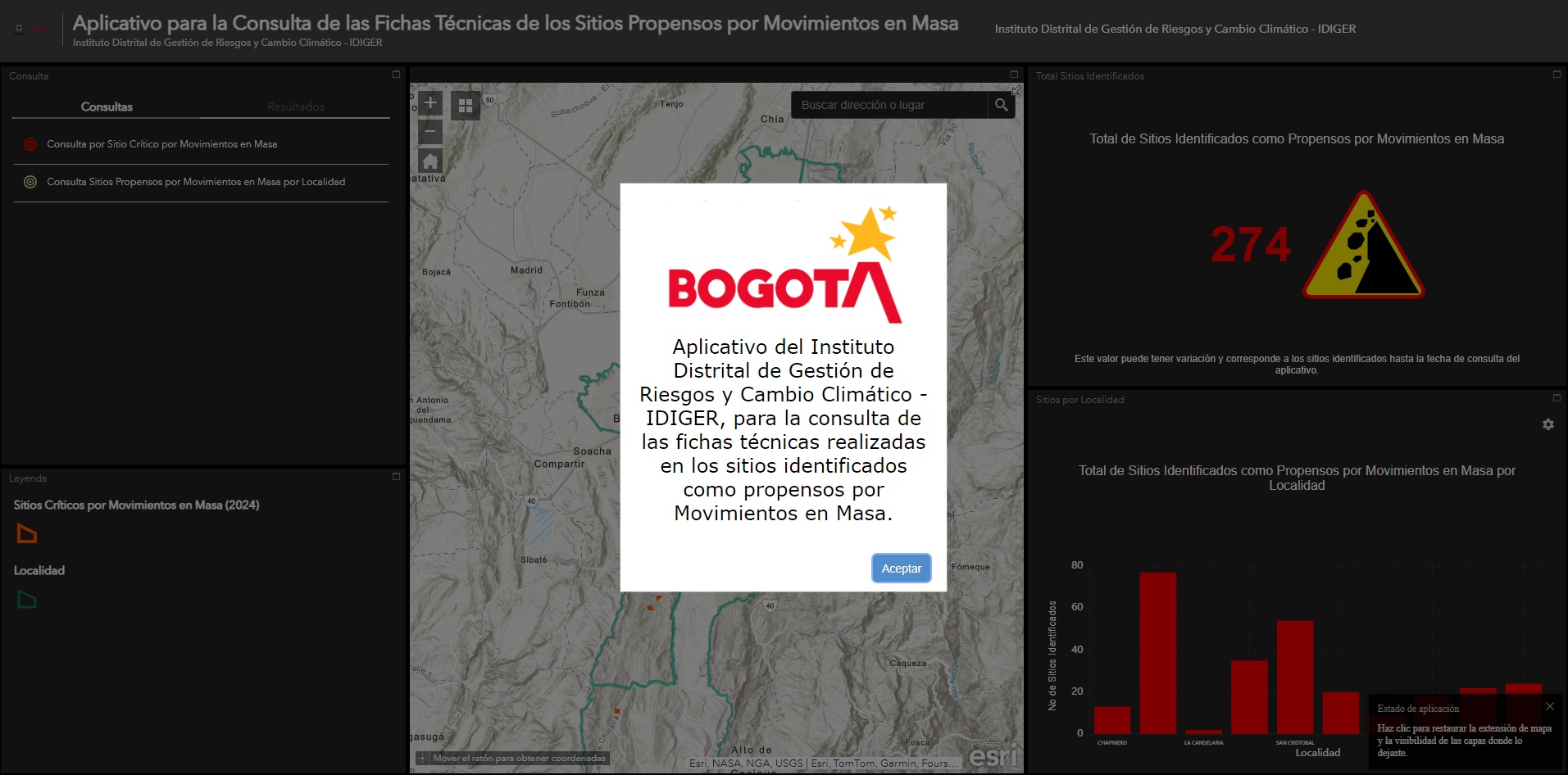Maximize the Leyenda panel
The height and width of the screenshot is (775, 1568).
[x=396, y=477]
